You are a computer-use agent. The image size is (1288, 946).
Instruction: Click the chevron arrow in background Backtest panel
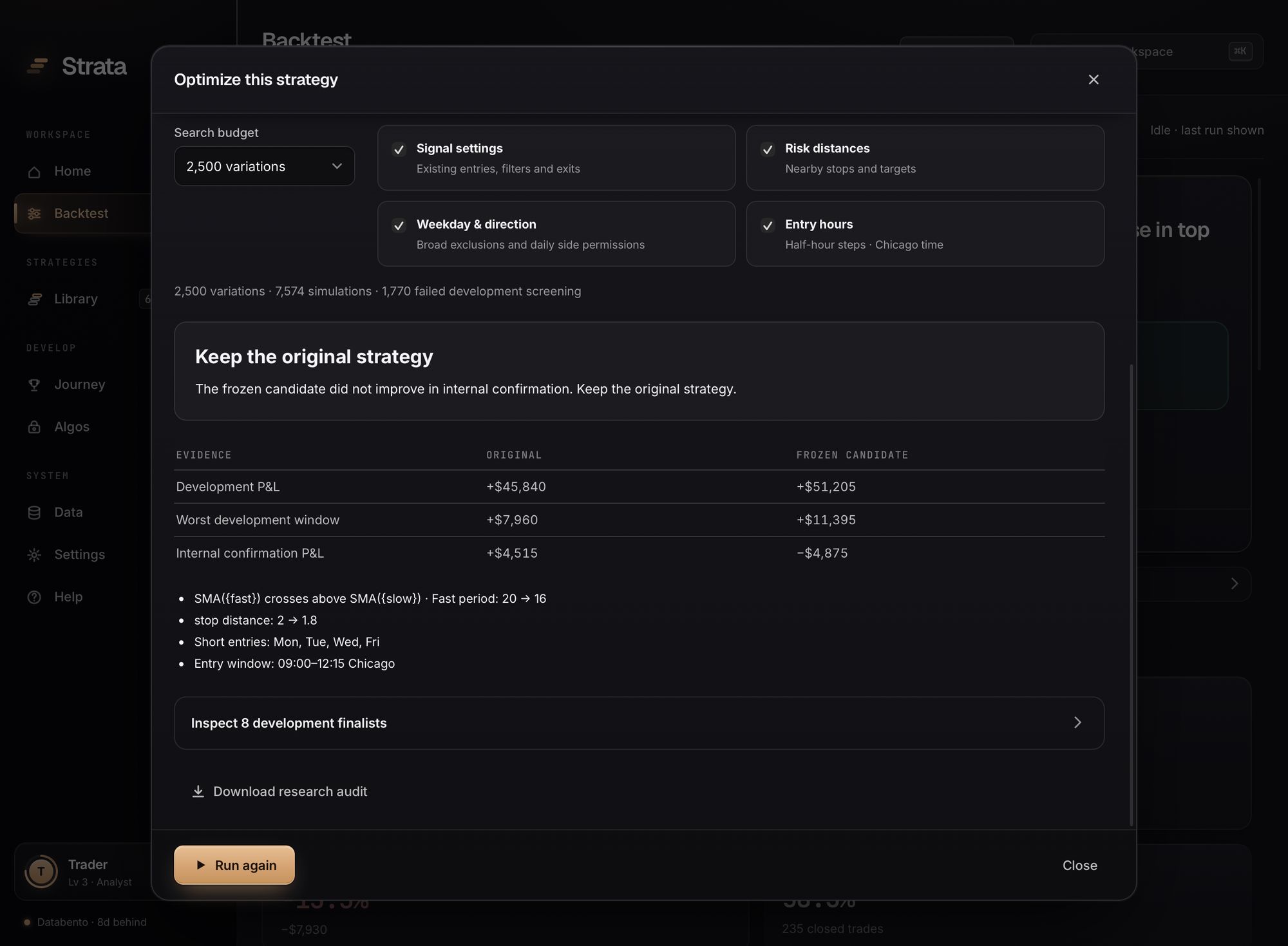tap(1234, 583)
